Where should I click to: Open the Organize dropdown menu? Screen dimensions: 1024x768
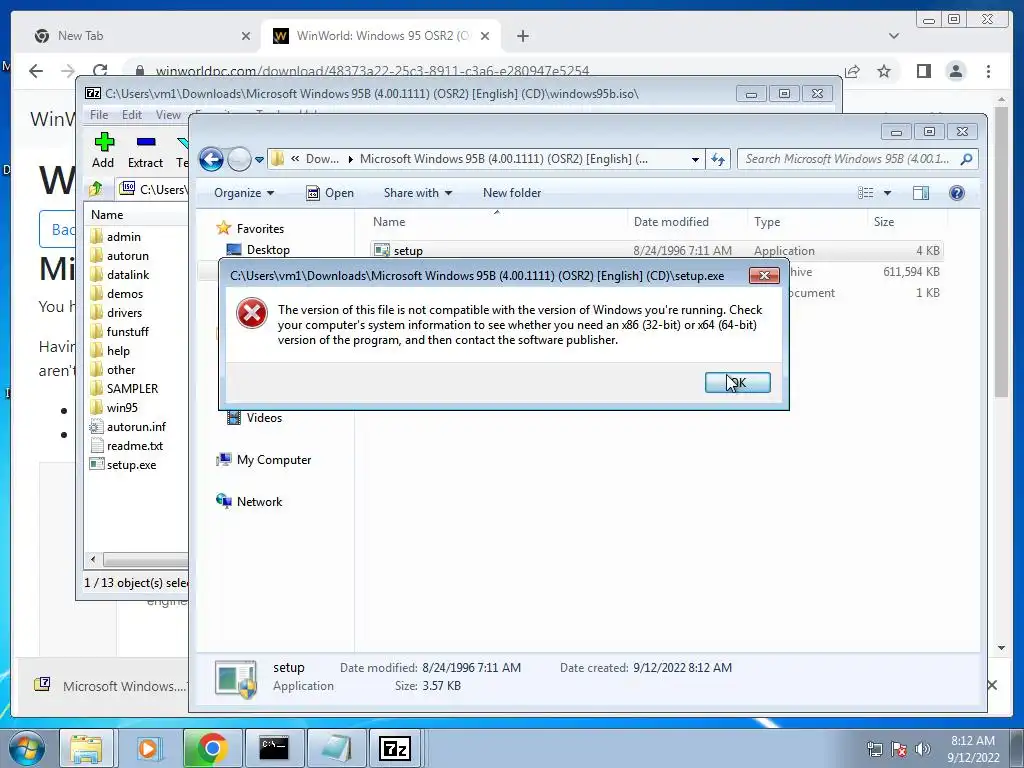pos(244,193)
